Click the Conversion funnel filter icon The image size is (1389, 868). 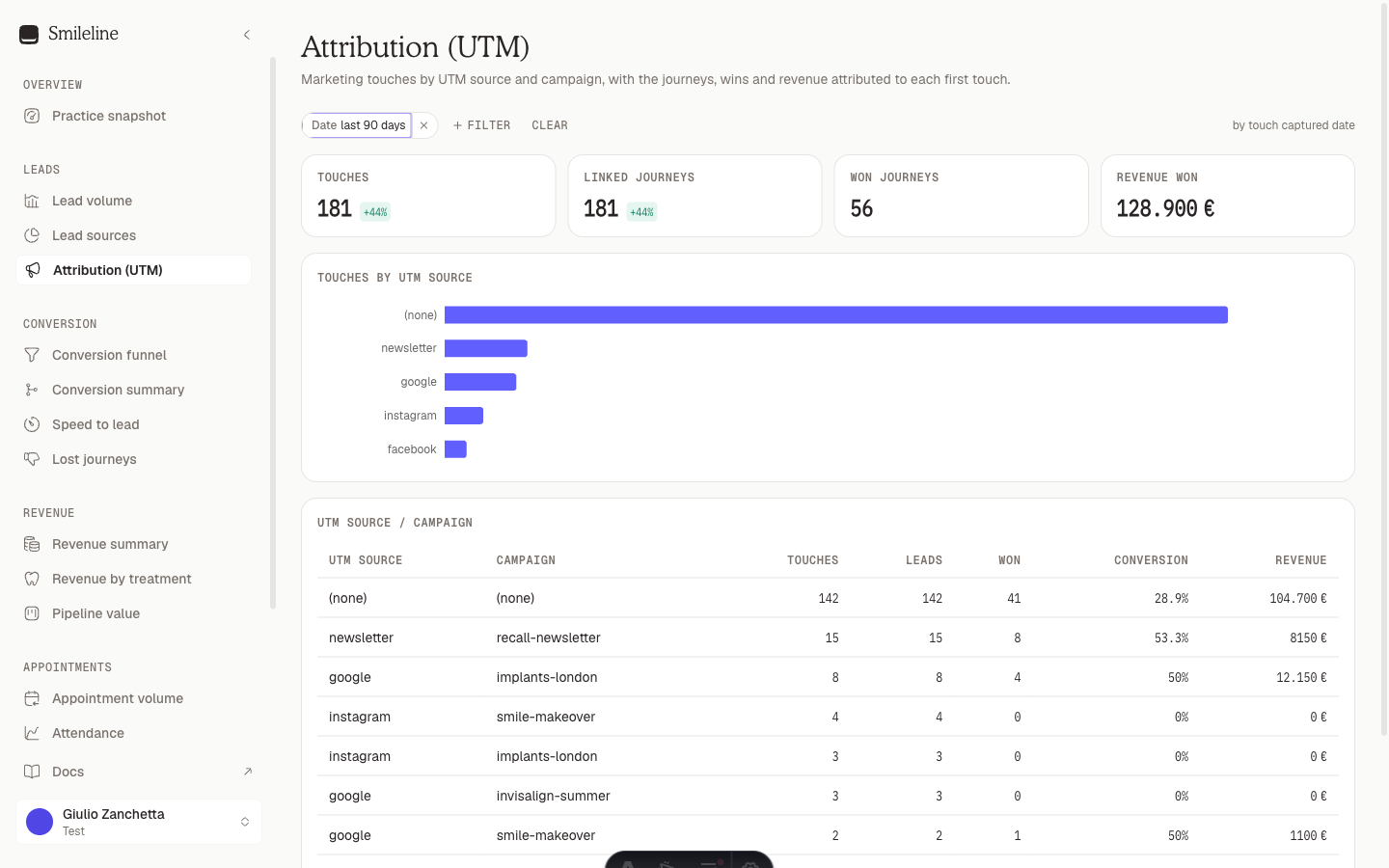(x=32, y=355)
